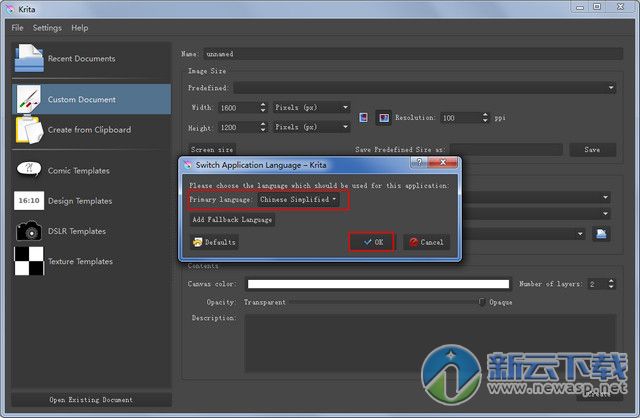Screen dimensions: 640x418
Task: Click the Canvas color swatch
Action: (x=378, y=284)
